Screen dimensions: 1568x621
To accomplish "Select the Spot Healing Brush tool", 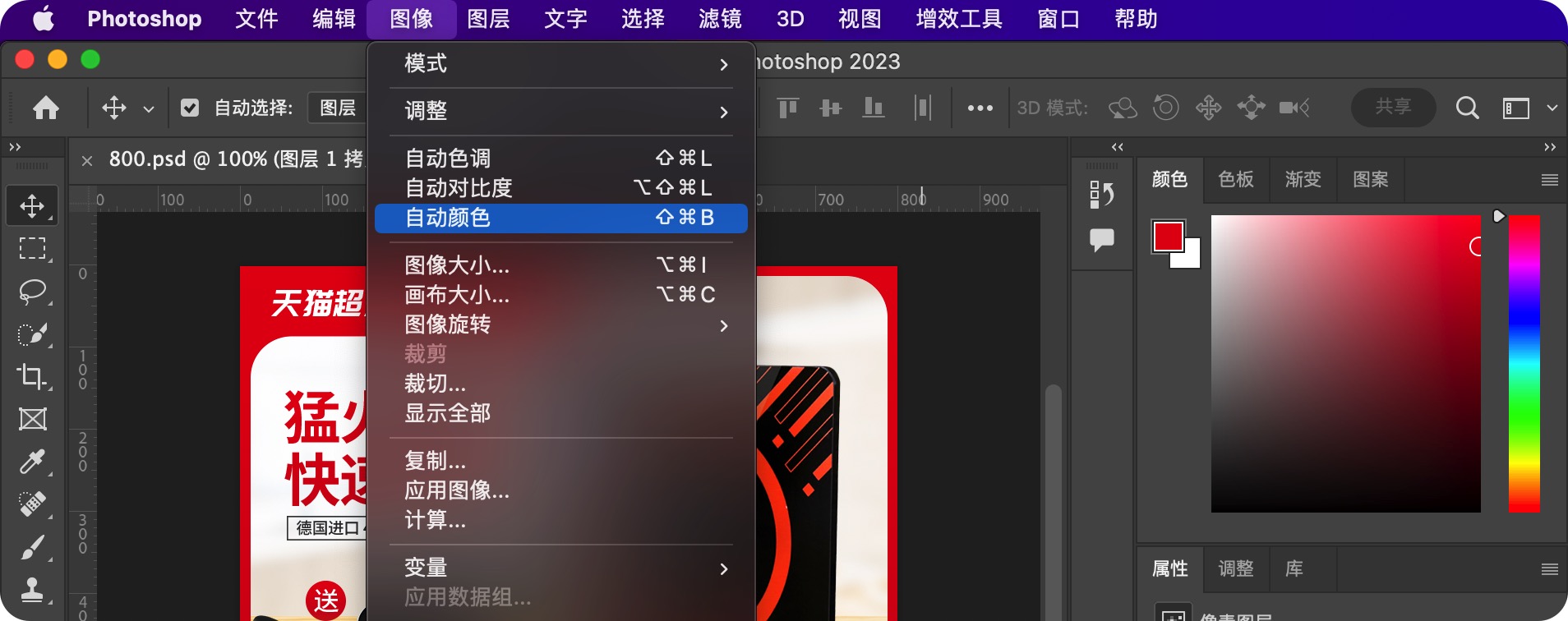I will pyautogui.click(x=33, y=504).
